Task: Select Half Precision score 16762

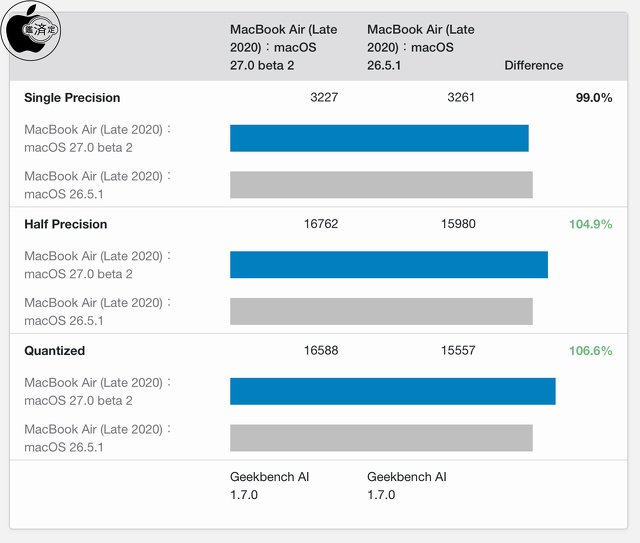Action: [x=321, y=224]
